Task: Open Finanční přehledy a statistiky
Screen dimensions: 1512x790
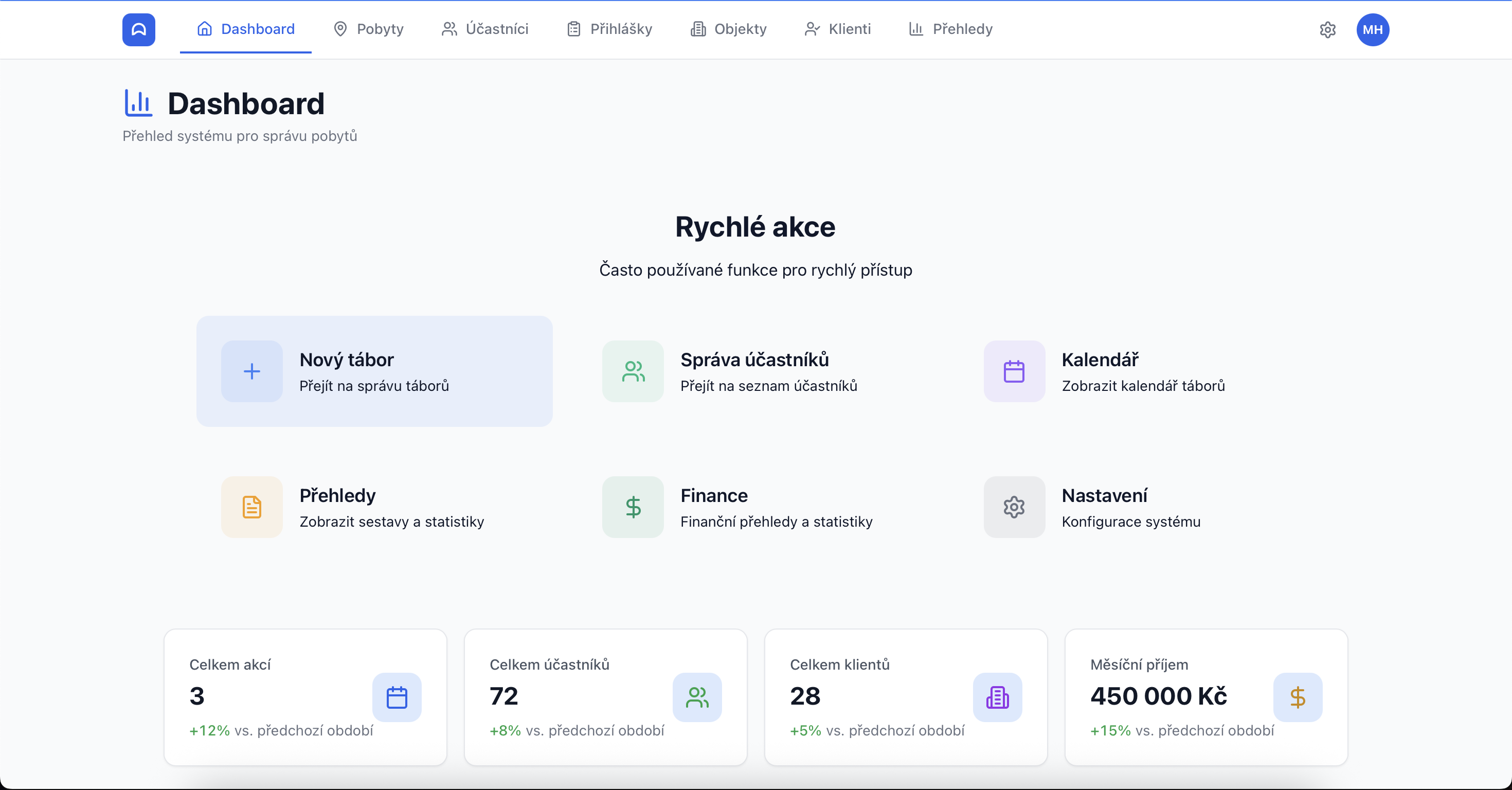Action: (x=777, y=522)
